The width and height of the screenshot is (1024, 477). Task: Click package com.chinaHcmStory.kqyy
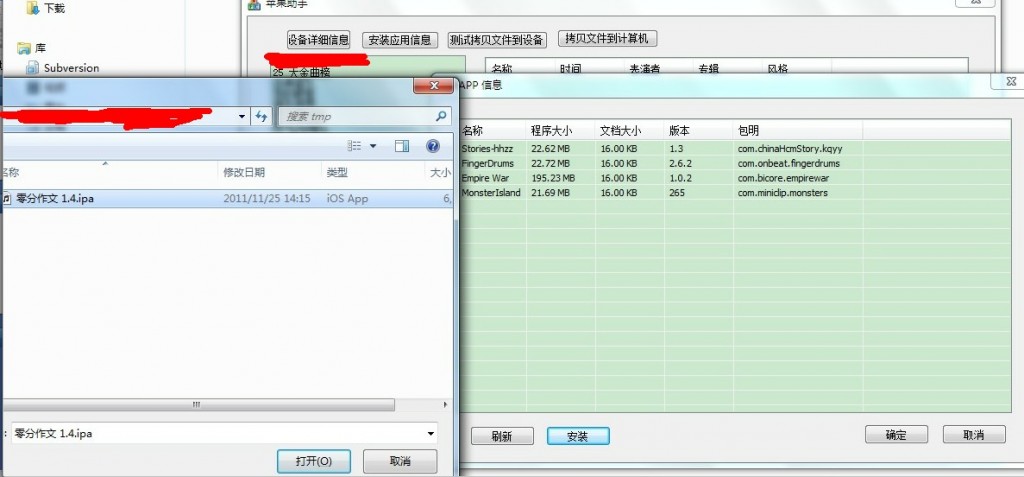coord(790,148)
